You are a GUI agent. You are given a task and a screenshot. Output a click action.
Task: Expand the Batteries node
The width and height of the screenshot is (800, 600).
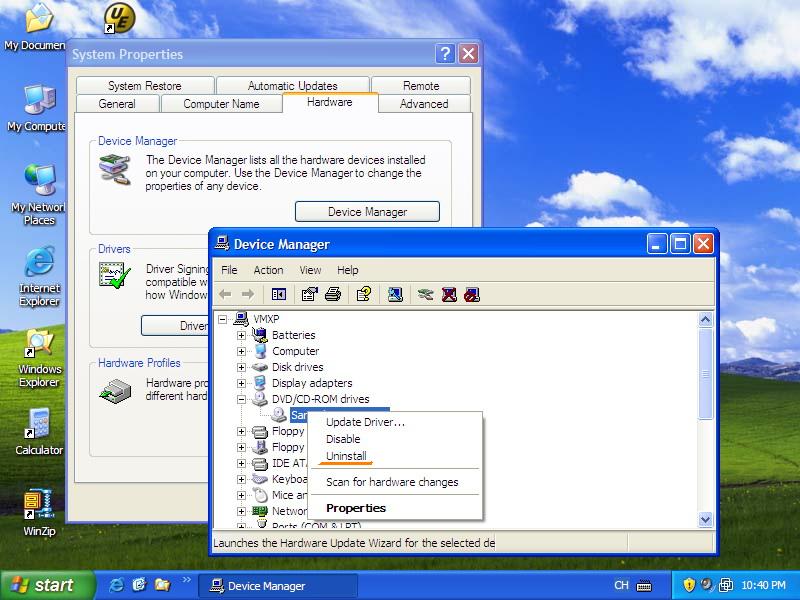tap(241, 335)
